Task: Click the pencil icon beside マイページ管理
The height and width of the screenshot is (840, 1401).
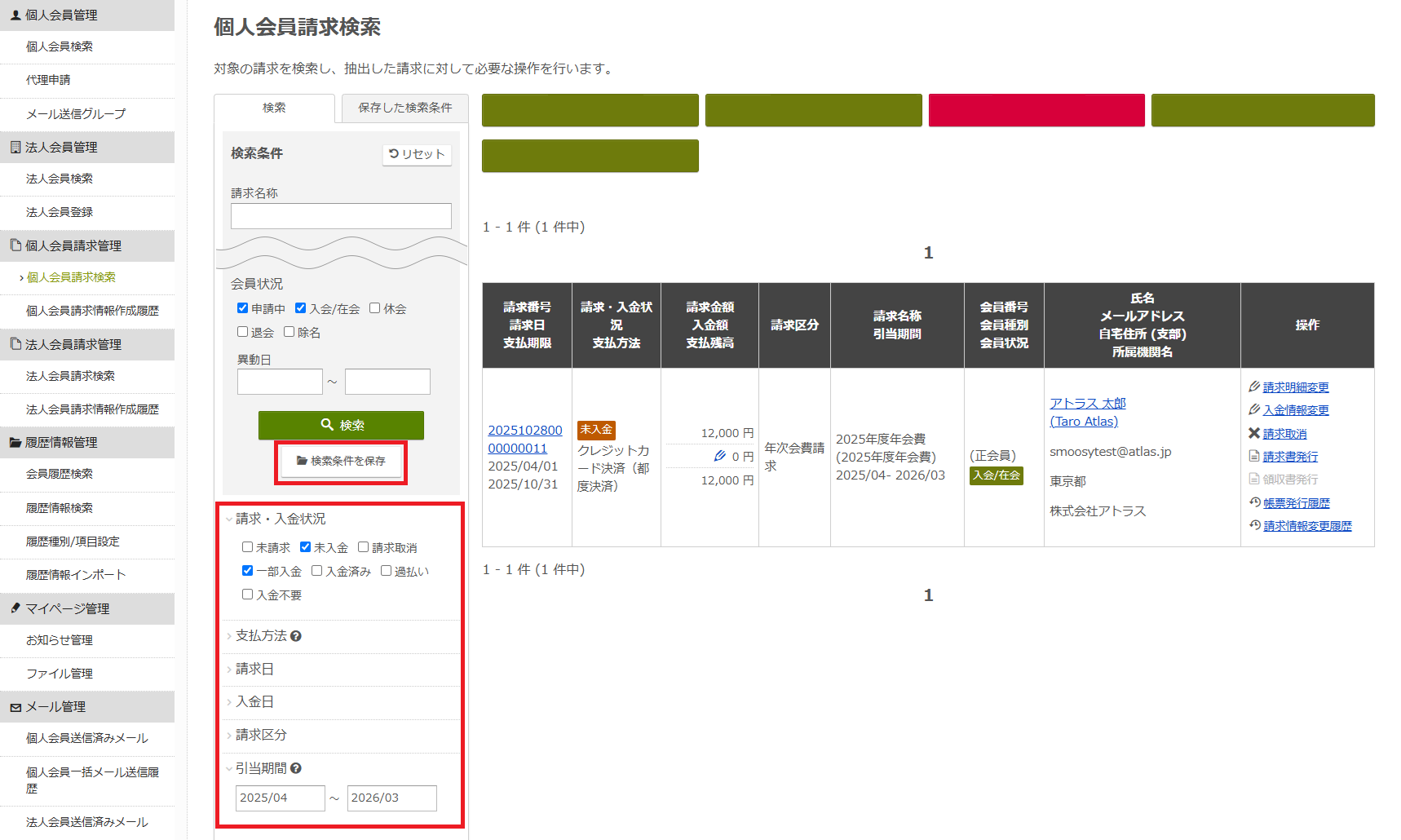Action: [x=14, y=608]
